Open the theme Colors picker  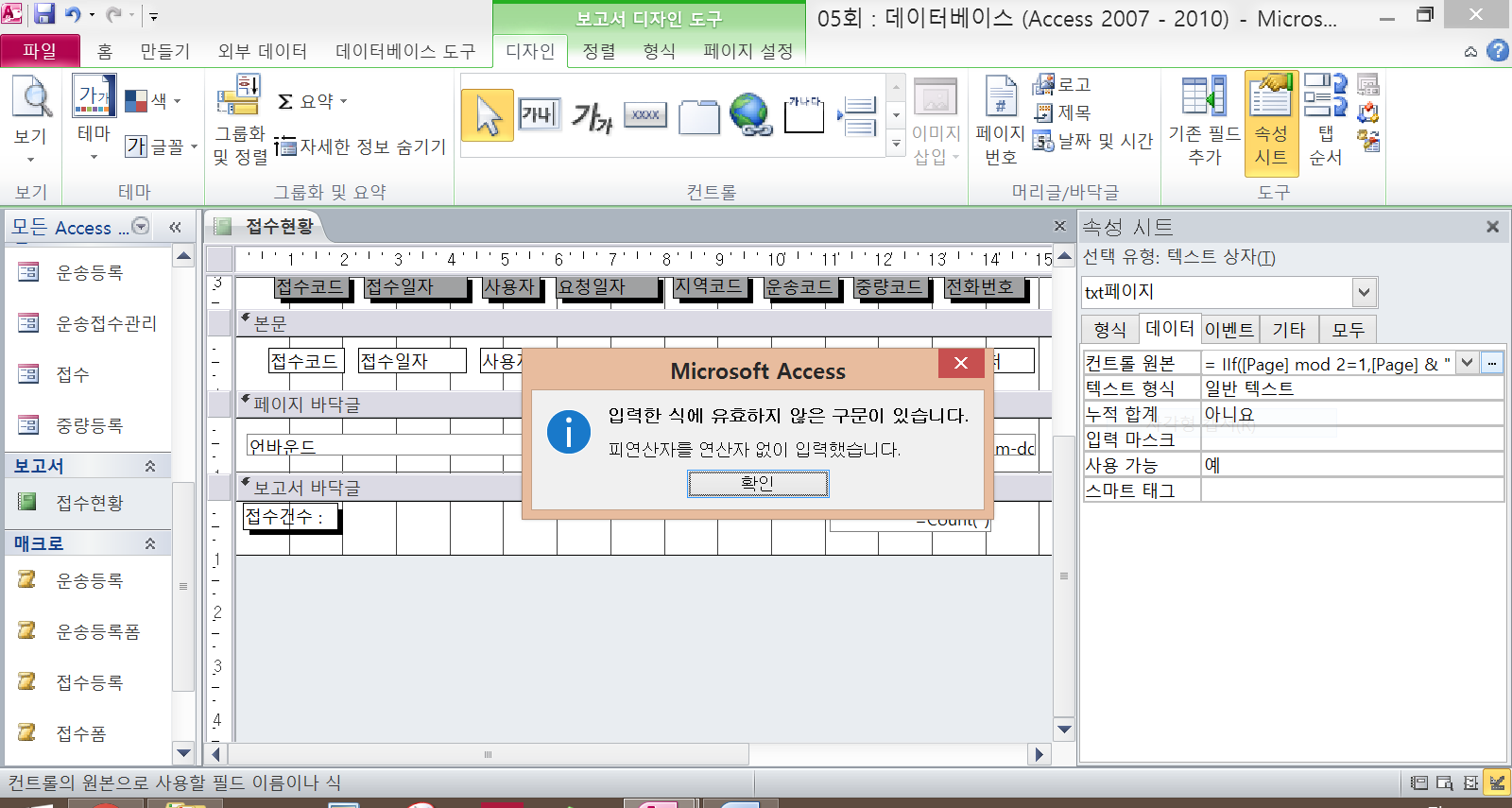coord(153,100)
